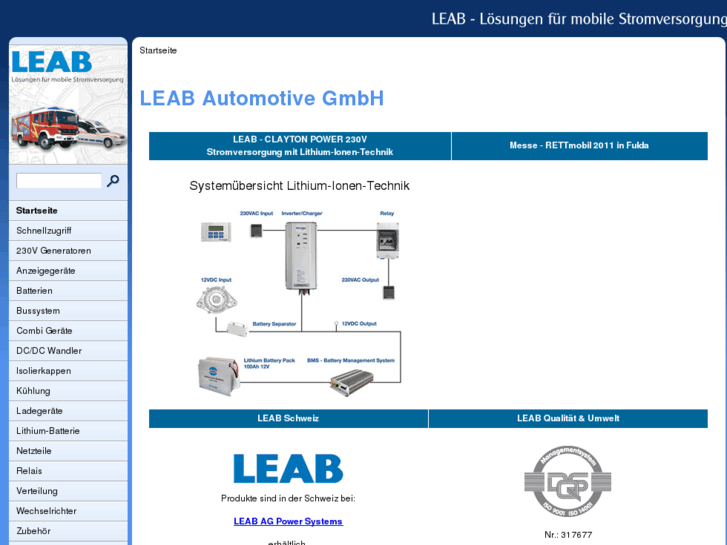Select Zubehör in sidebar

click(68, 531)
